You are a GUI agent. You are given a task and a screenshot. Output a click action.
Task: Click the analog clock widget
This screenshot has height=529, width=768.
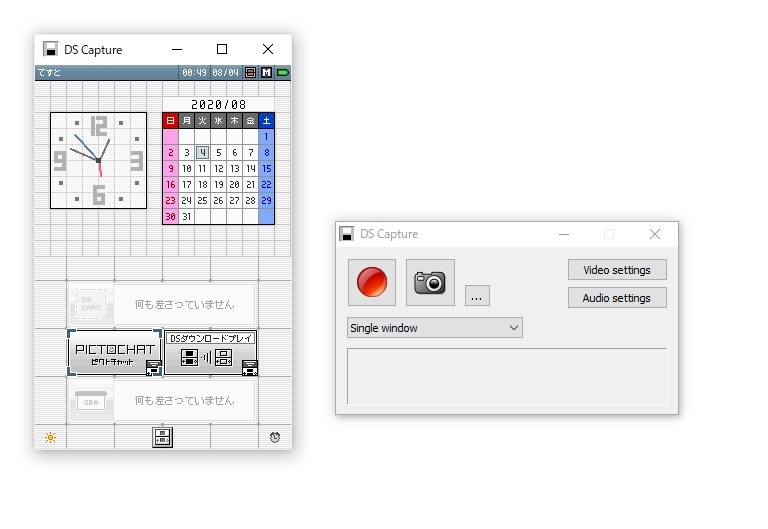point(98,161)
